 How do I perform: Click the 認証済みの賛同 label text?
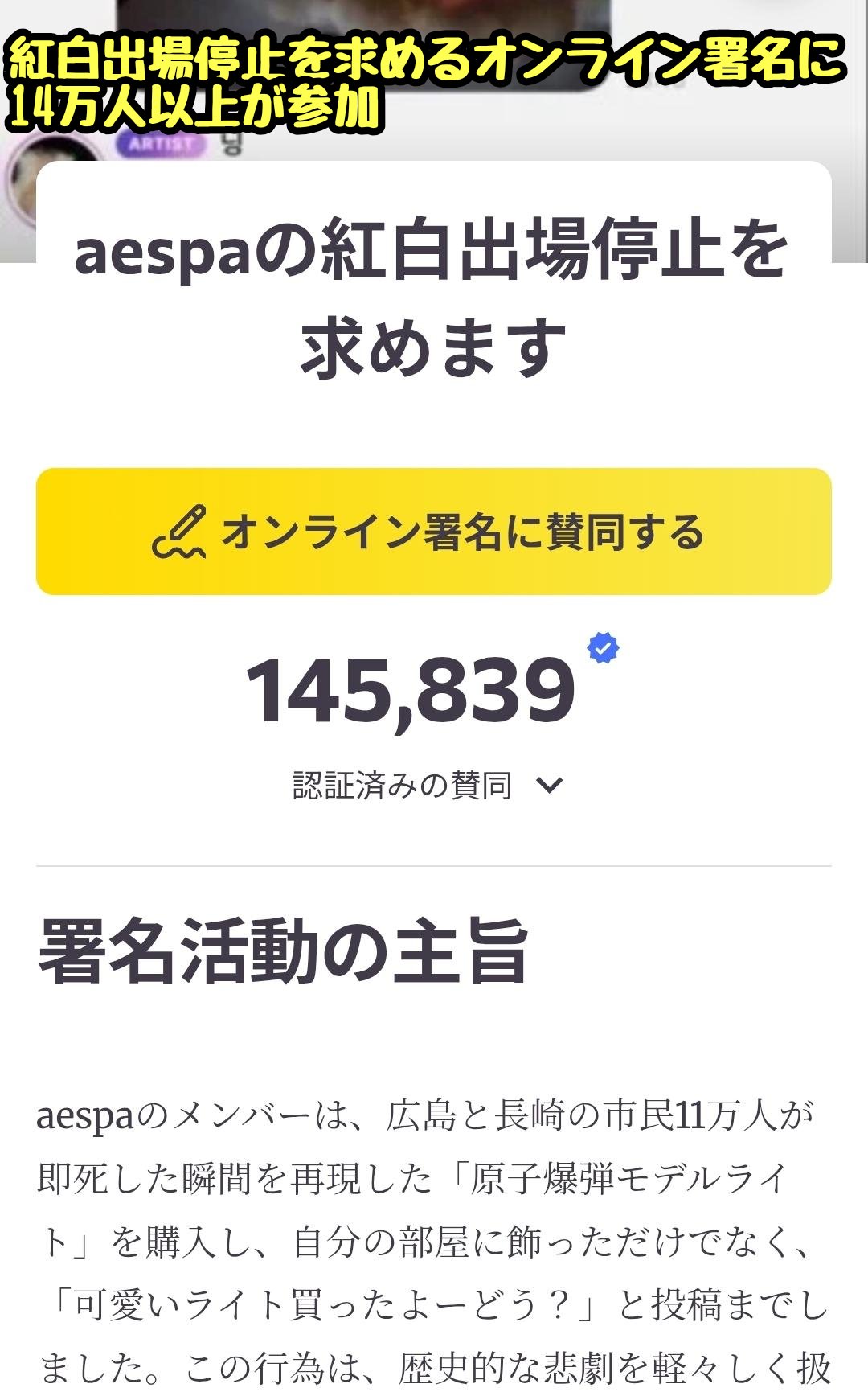pyautogui.click(x=402, y=785)
